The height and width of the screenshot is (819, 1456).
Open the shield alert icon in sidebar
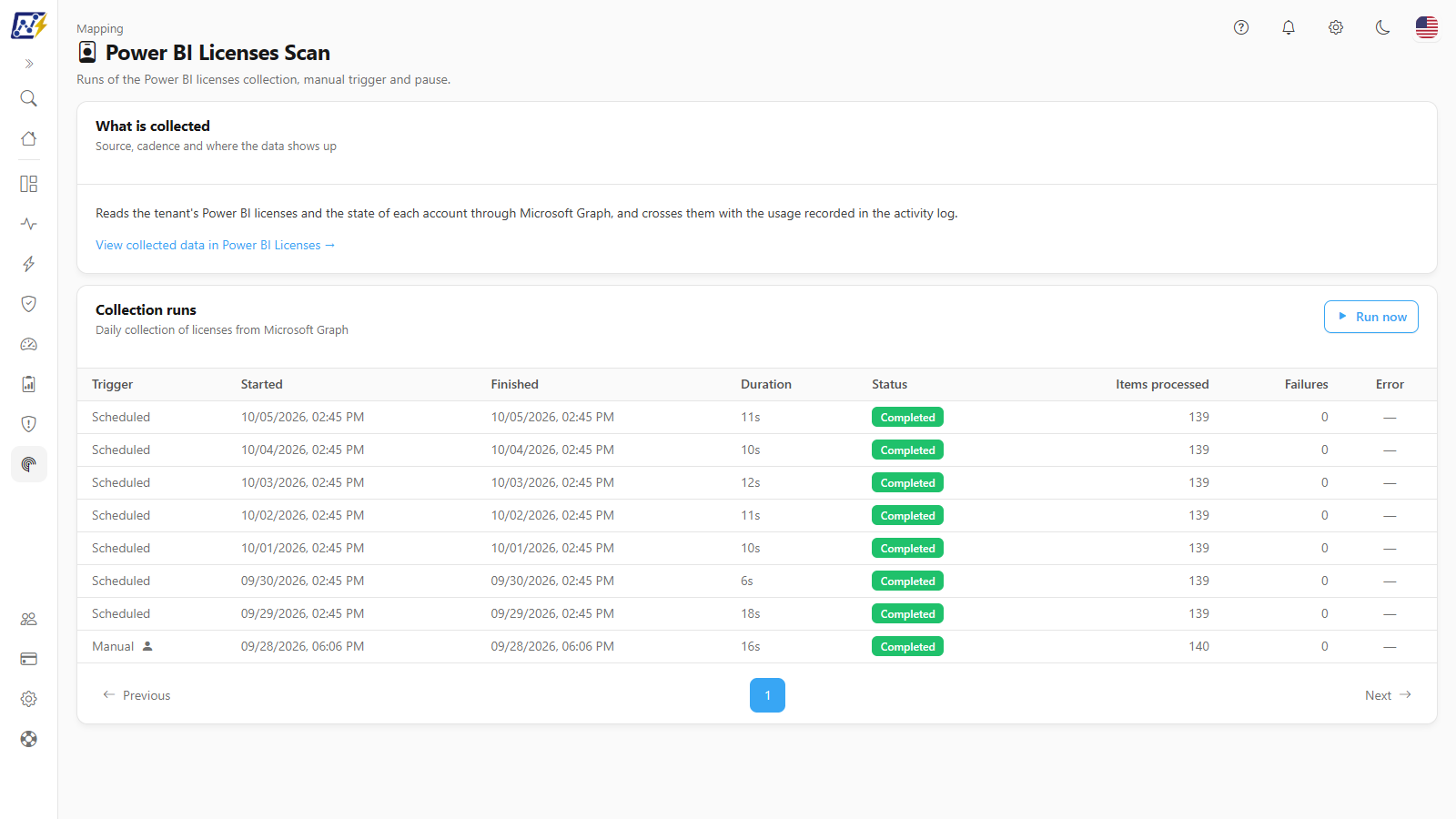tap(29, 424)
